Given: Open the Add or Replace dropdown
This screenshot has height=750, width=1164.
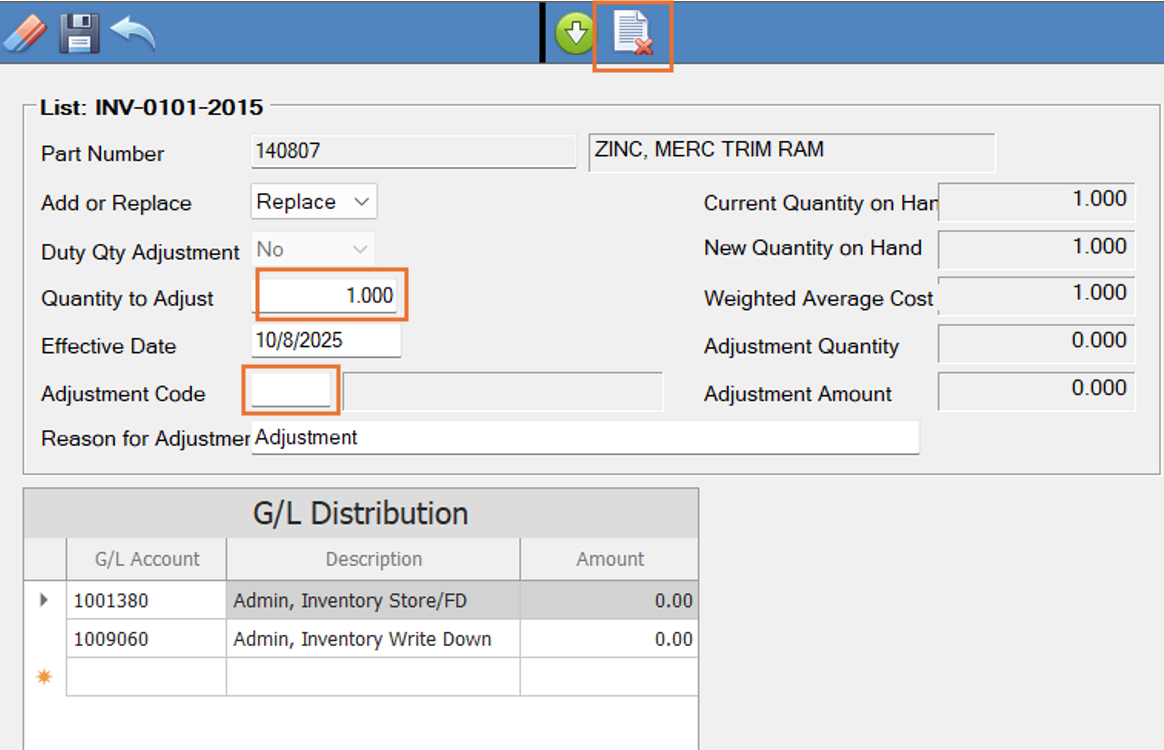Looking at the screenshot, I should (x=313, y=202).
